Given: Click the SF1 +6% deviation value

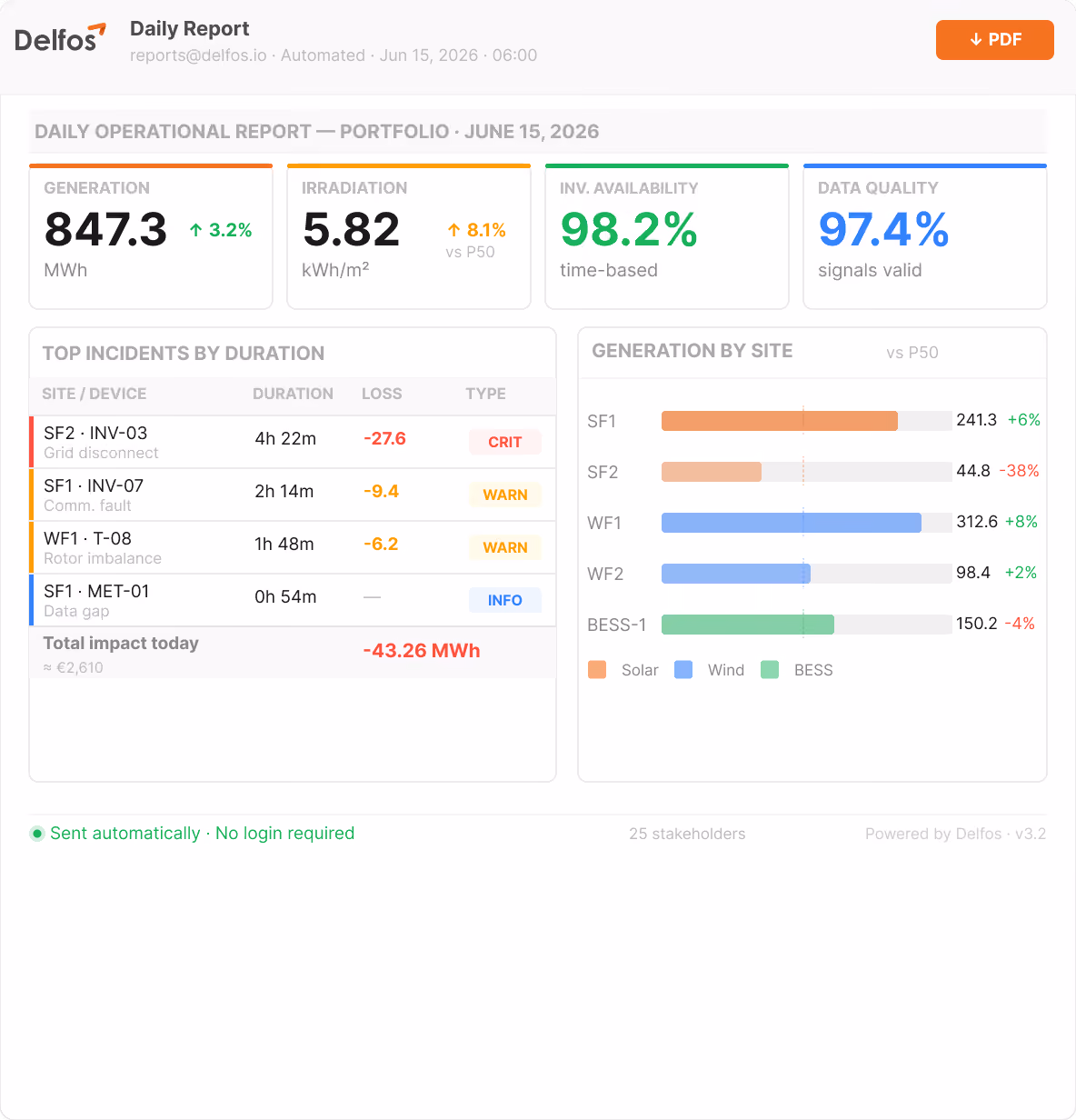Looking at the screenshot, I should (x=1024, y=420).
